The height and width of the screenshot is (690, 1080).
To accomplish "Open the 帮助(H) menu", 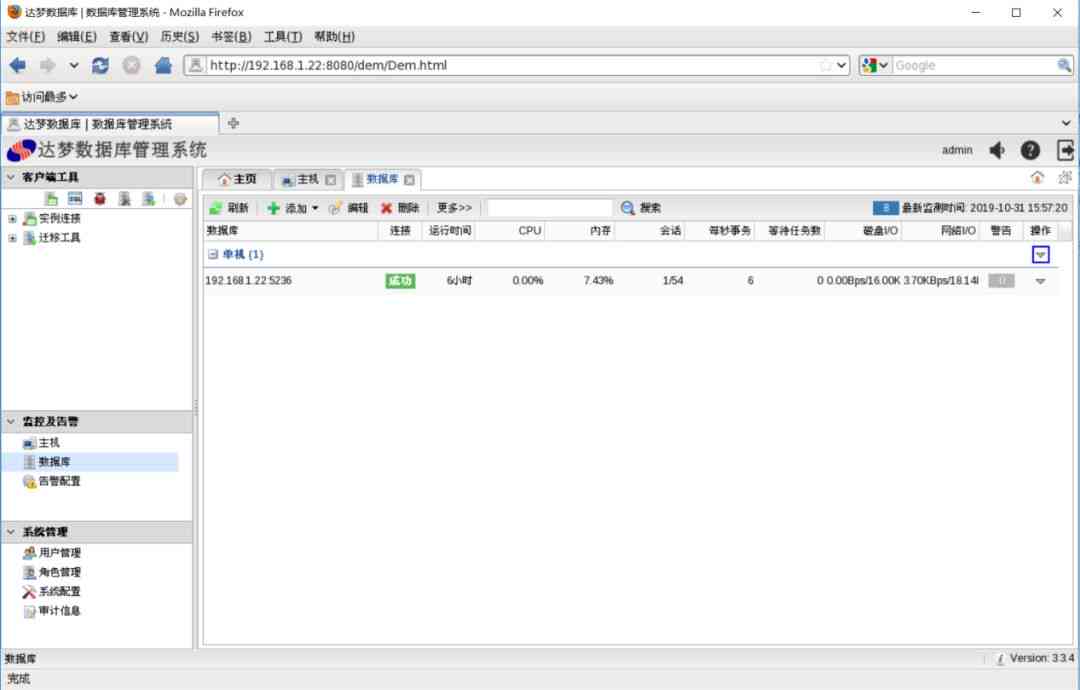I will (x=335, y=36).
